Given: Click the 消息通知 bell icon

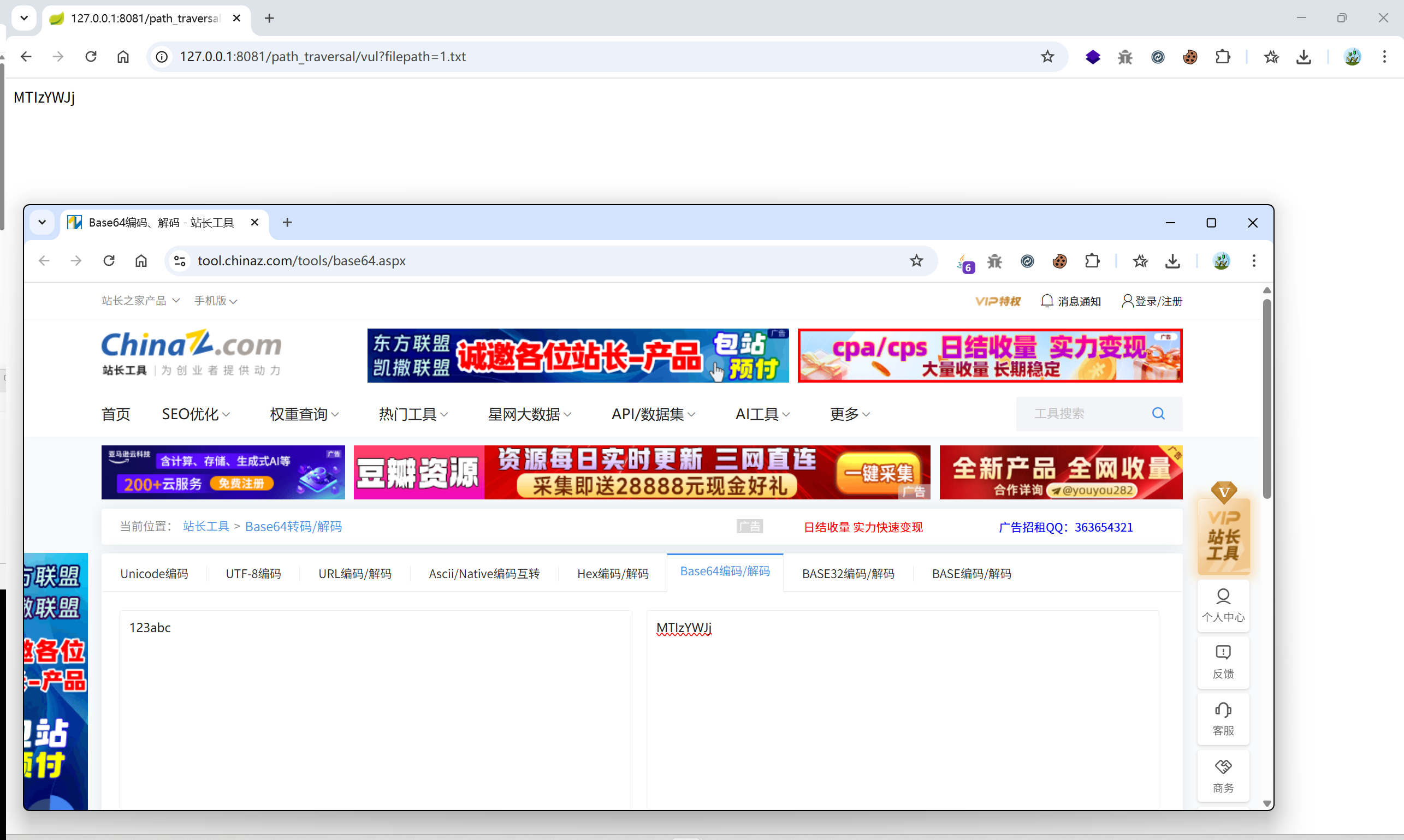Looking at the screenshot, I should 1047,301.
